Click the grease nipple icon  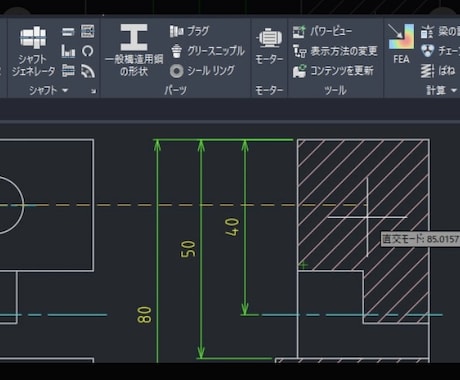176,51
